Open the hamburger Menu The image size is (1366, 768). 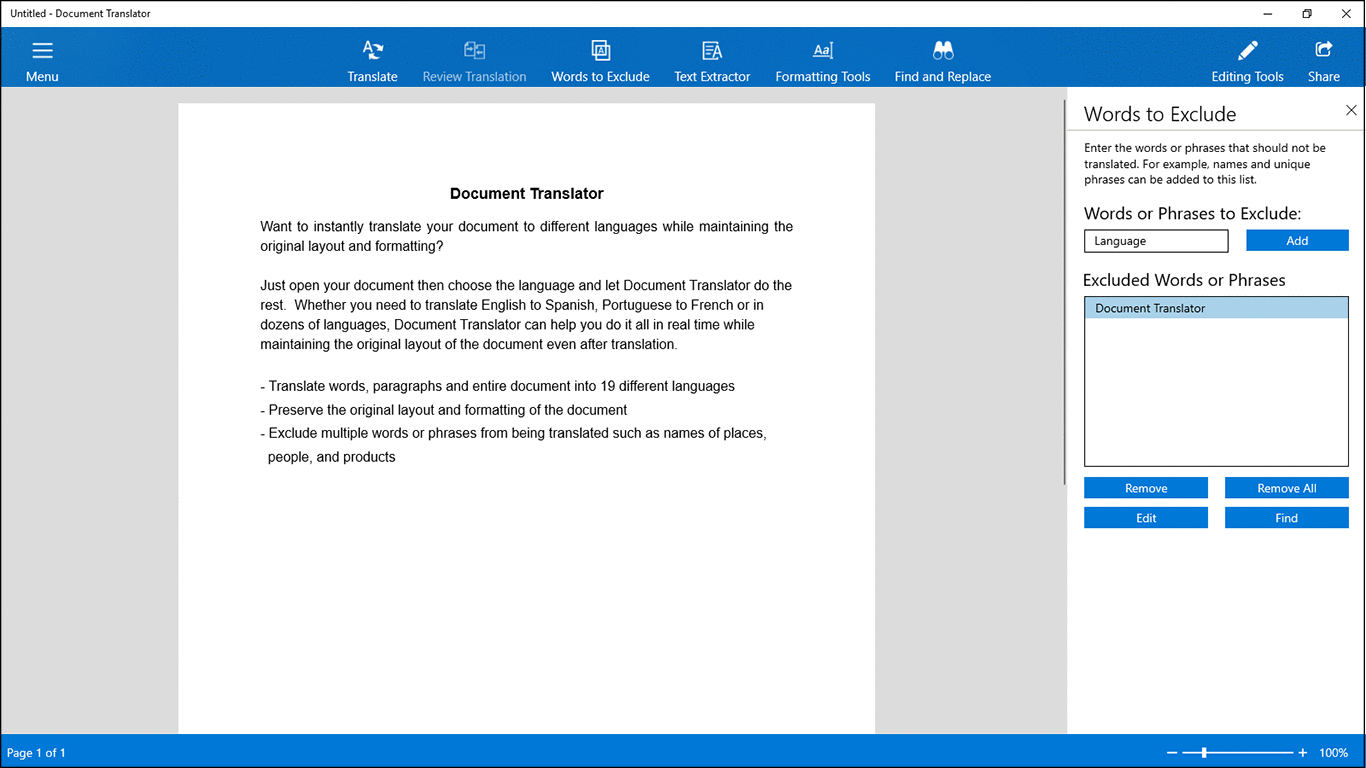[42, 57]
